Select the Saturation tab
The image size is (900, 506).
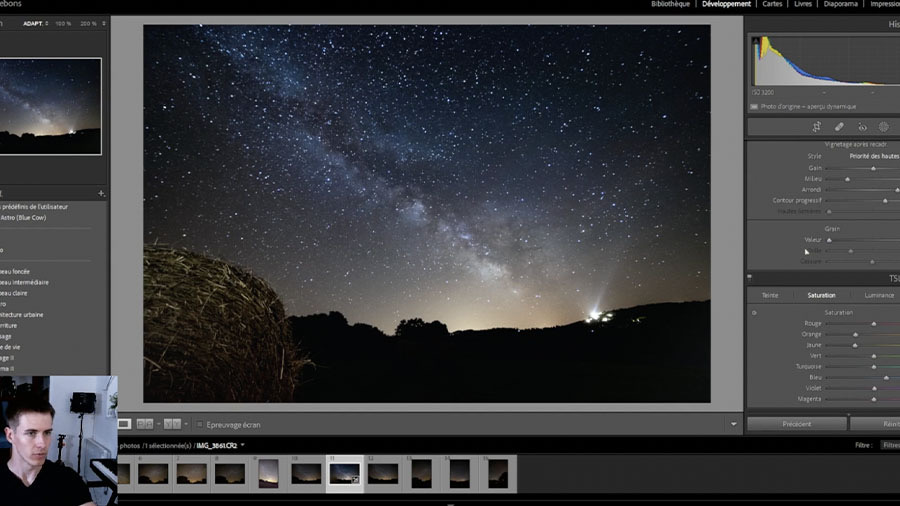821,295
